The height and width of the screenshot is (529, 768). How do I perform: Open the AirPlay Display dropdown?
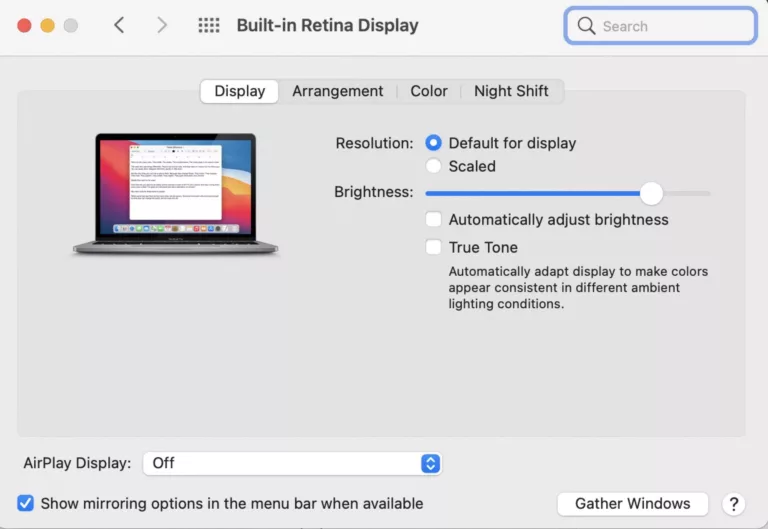[291, 463]
